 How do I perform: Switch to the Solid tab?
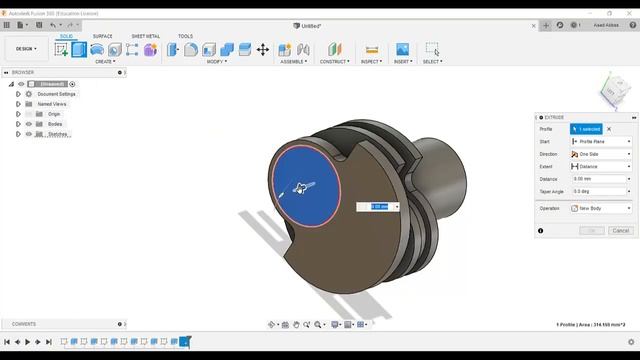[66, 36]
